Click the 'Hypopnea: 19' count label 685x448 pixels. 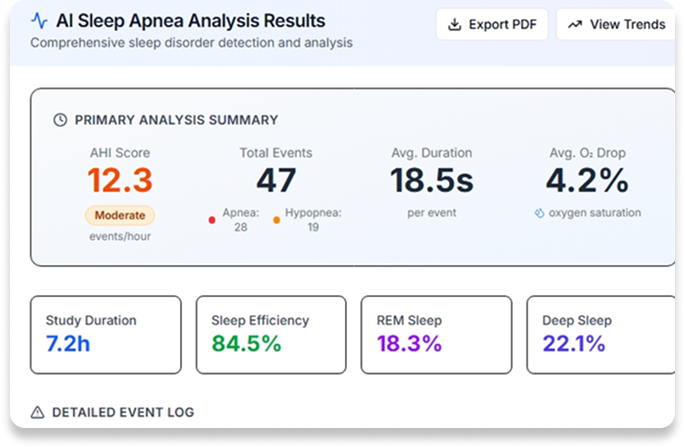point(313,220)
